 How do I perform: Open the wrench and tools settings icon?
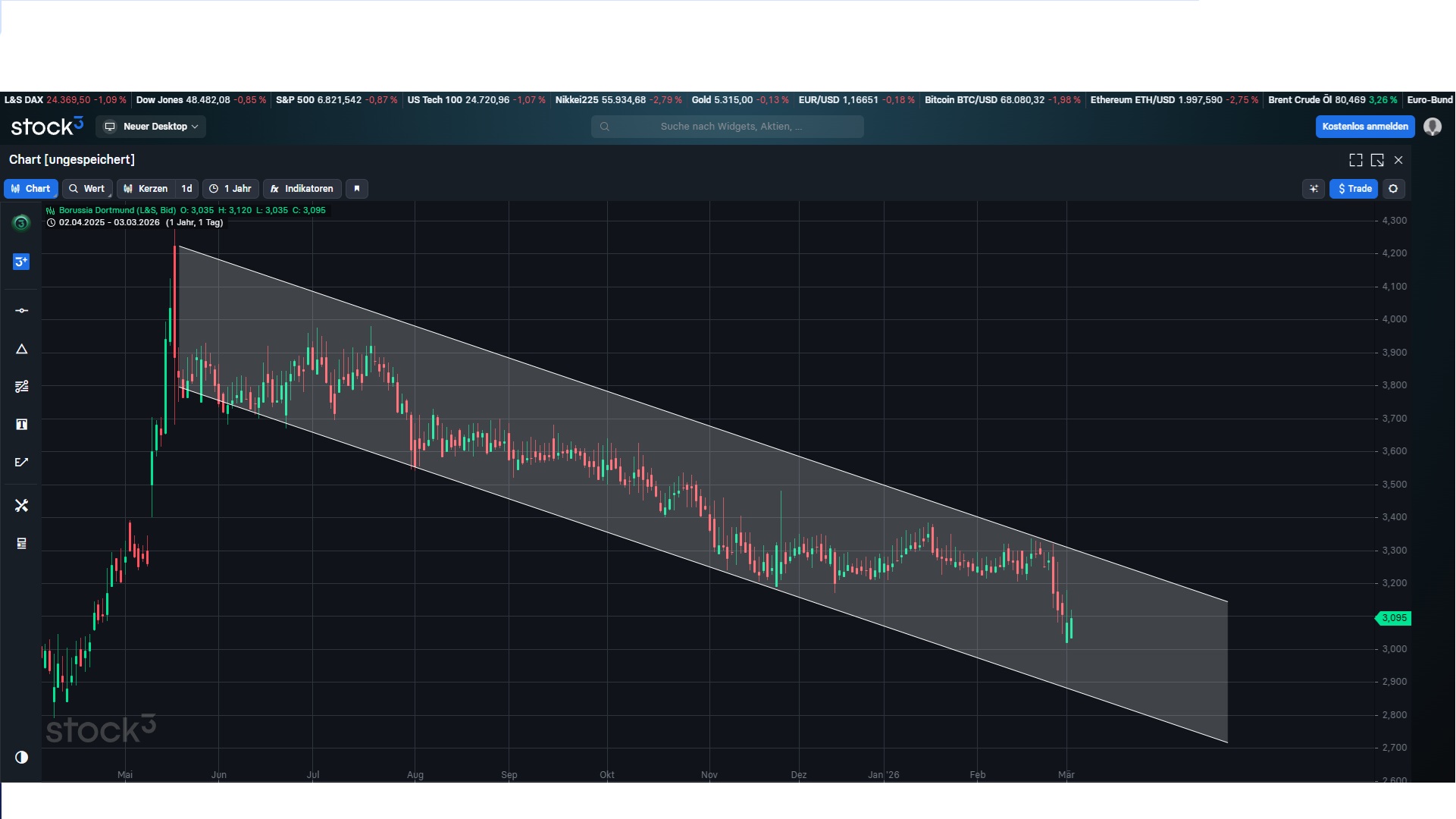pos(21,506)
